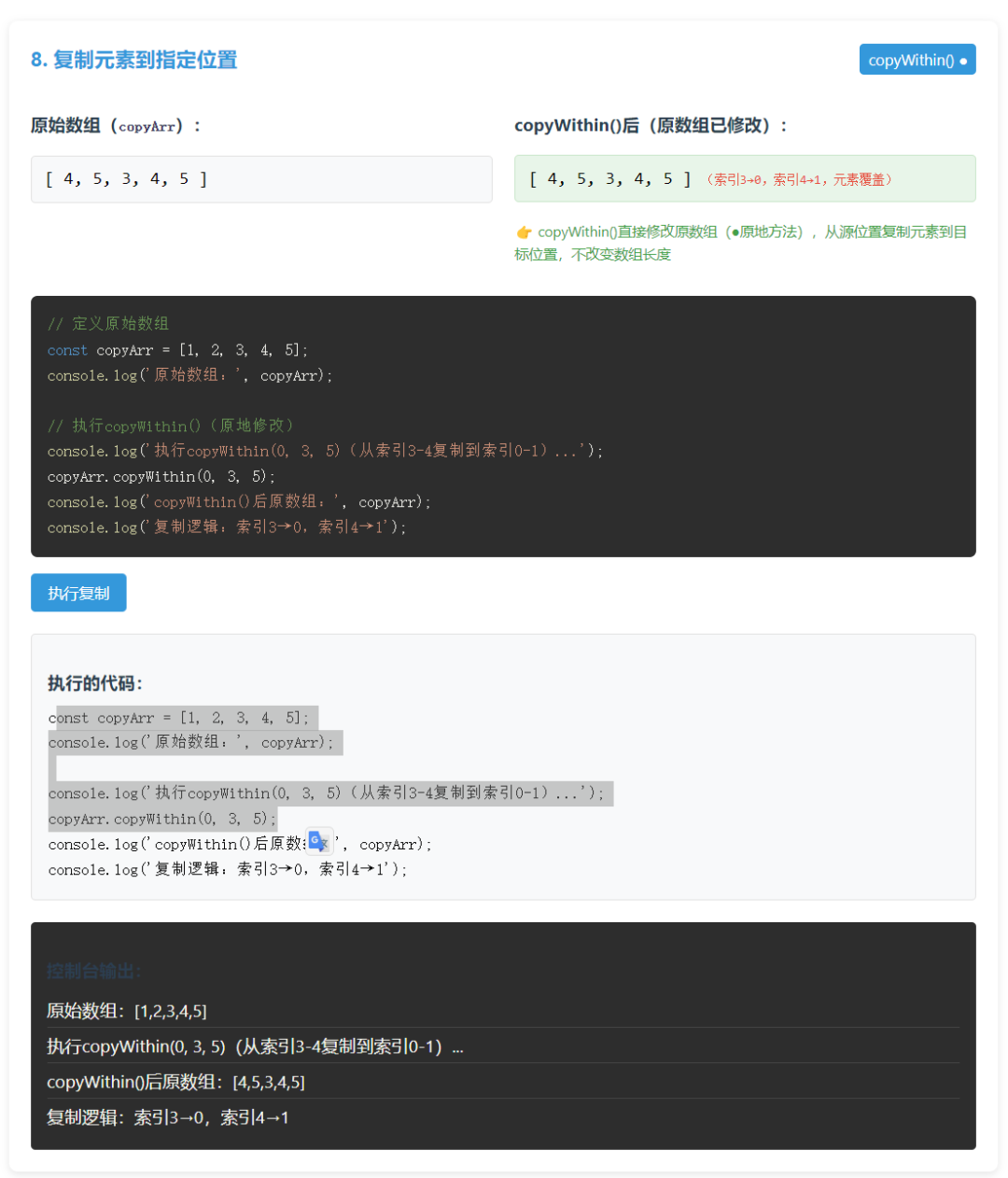Click executed code line 复制逻辑: 索引3→0, 索引4→1

click(x=228, y=869)
